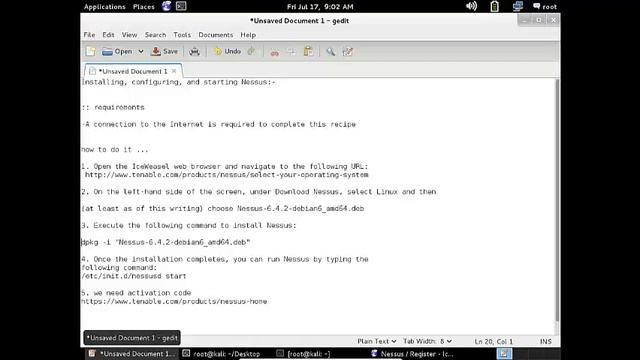Click the tenable.com/products/nessus-home URL line
640x360 pixels.
174,301
